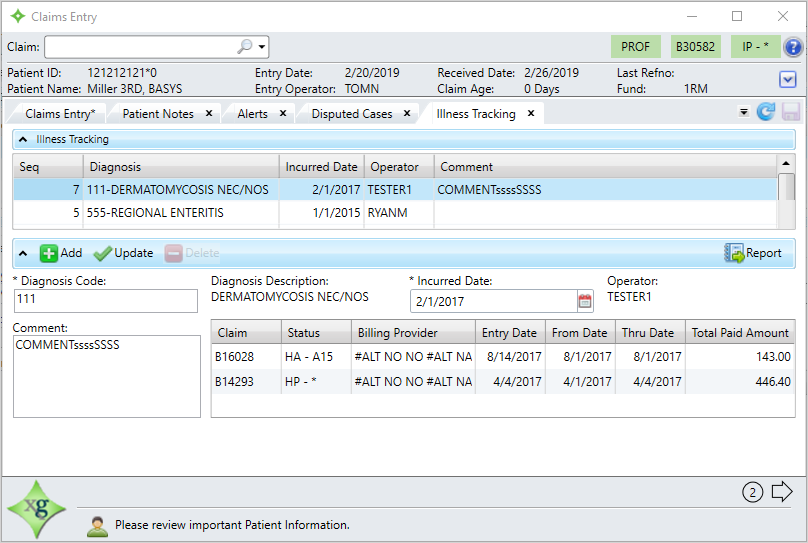This screenshot has width=808, height=543.
Task: Switch to the Disputed Cases tab
Action: [352, 114]
